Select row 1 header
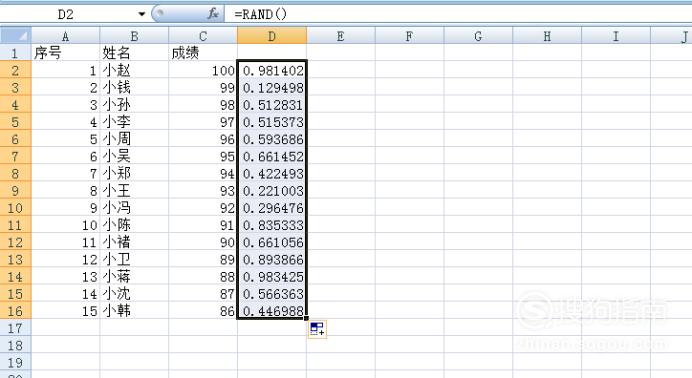692x378 pixels. pos(15,53)
